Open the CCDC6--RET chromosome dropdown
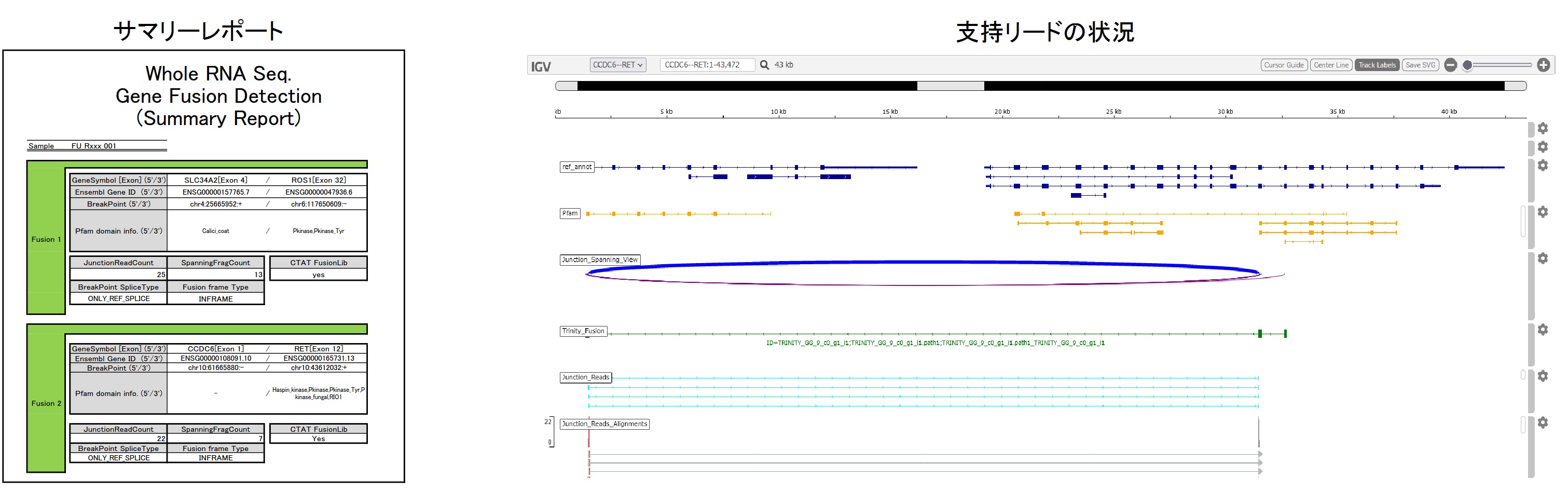The width and height of the screenshot is (1568, 491). pyautogui.click(x=617, y=65)
